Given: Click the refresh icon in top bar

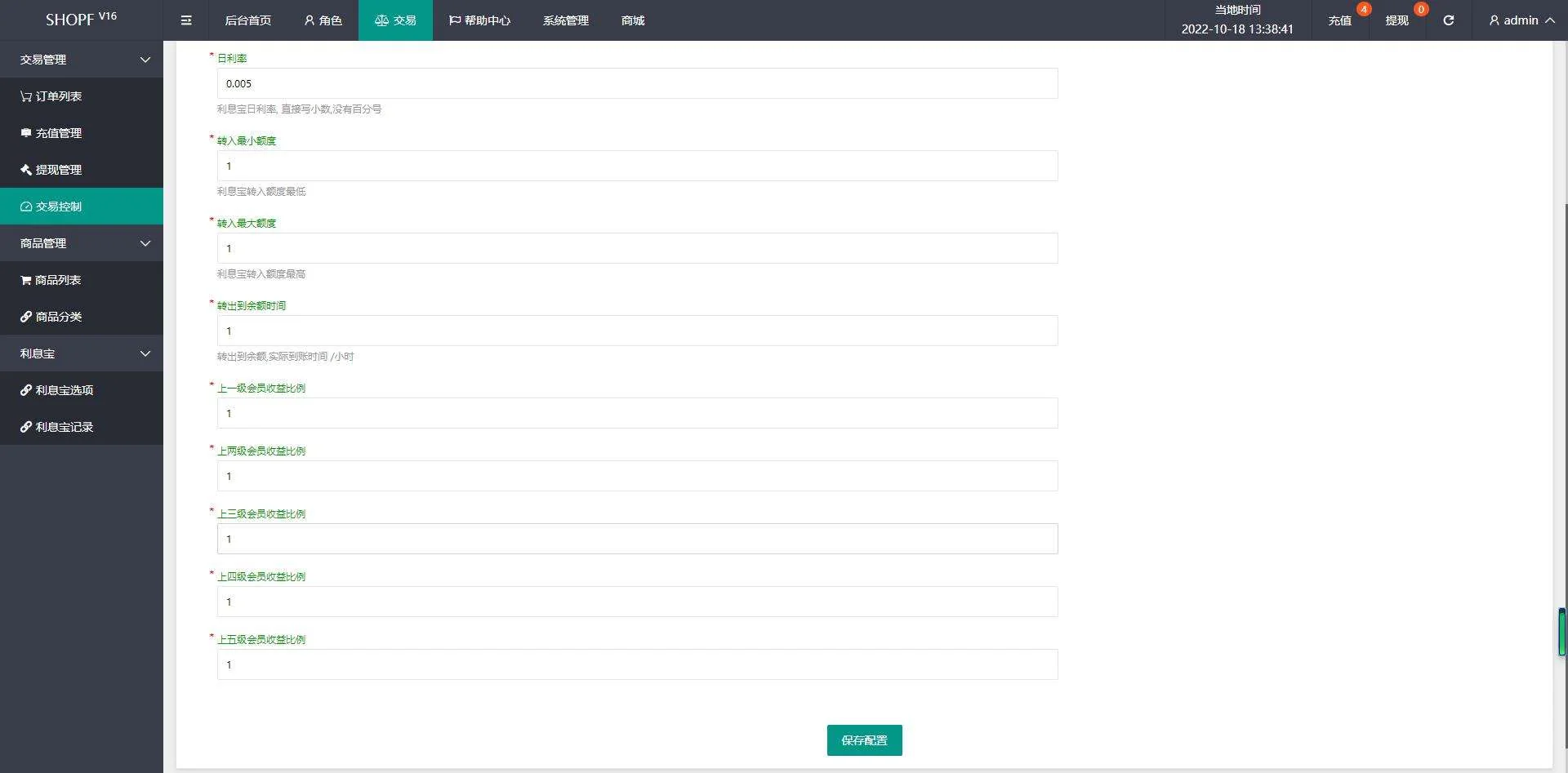Looking at the screenshot, I should click(x=1448, y=20).
